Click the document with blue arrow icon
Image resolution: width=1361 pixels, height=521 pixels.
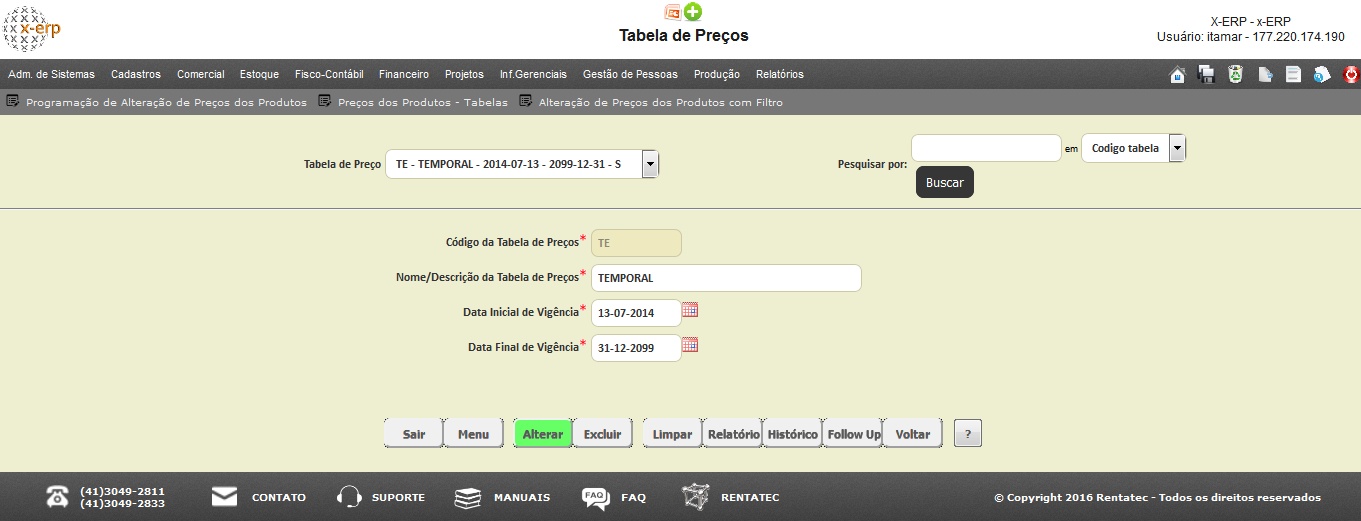click(x=1265, y=75)
